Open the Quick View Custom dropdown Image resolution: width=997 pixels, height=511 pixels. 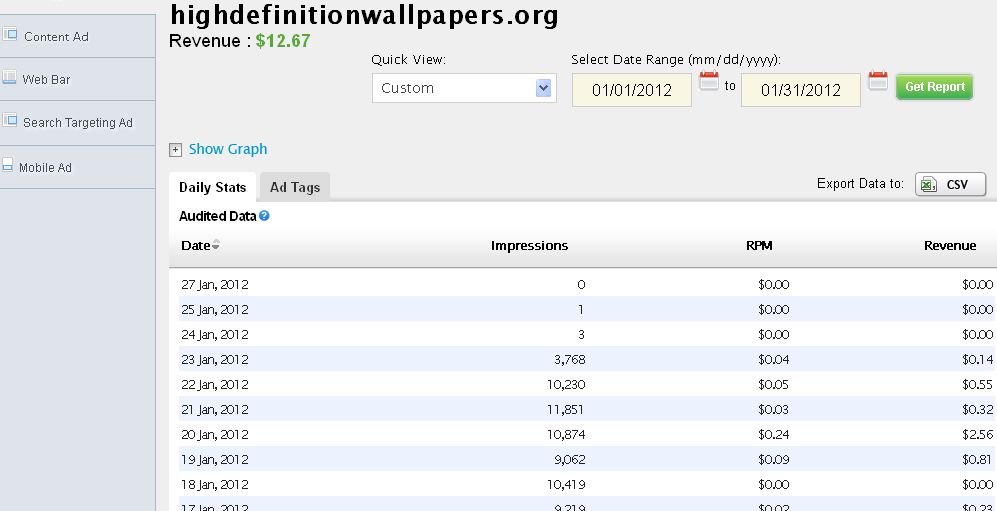pyautogui.click(x=464, y=88)
